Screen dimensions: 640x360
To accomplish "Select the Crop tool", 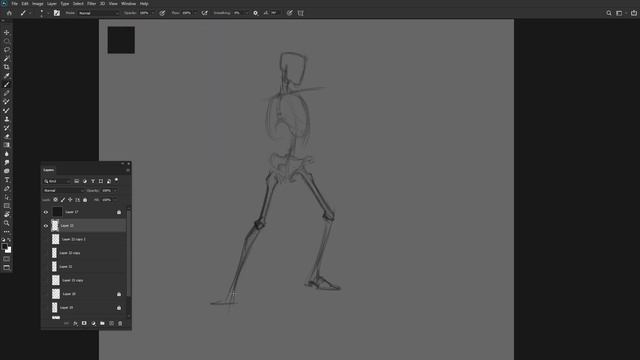I will tap(7, 67).
